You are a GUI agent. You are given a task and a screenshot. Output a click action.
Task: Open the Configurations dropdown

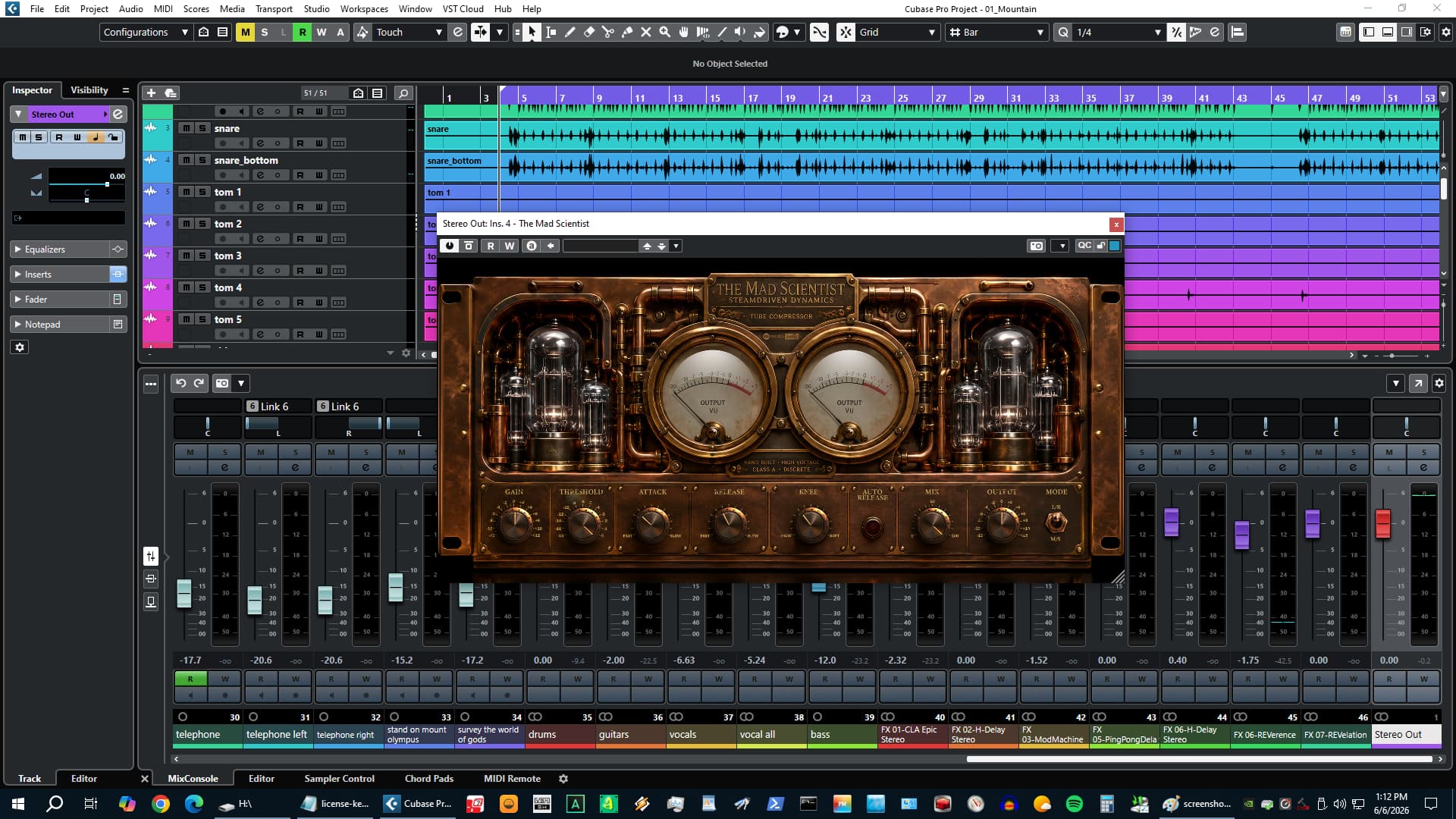click(145, 32)
